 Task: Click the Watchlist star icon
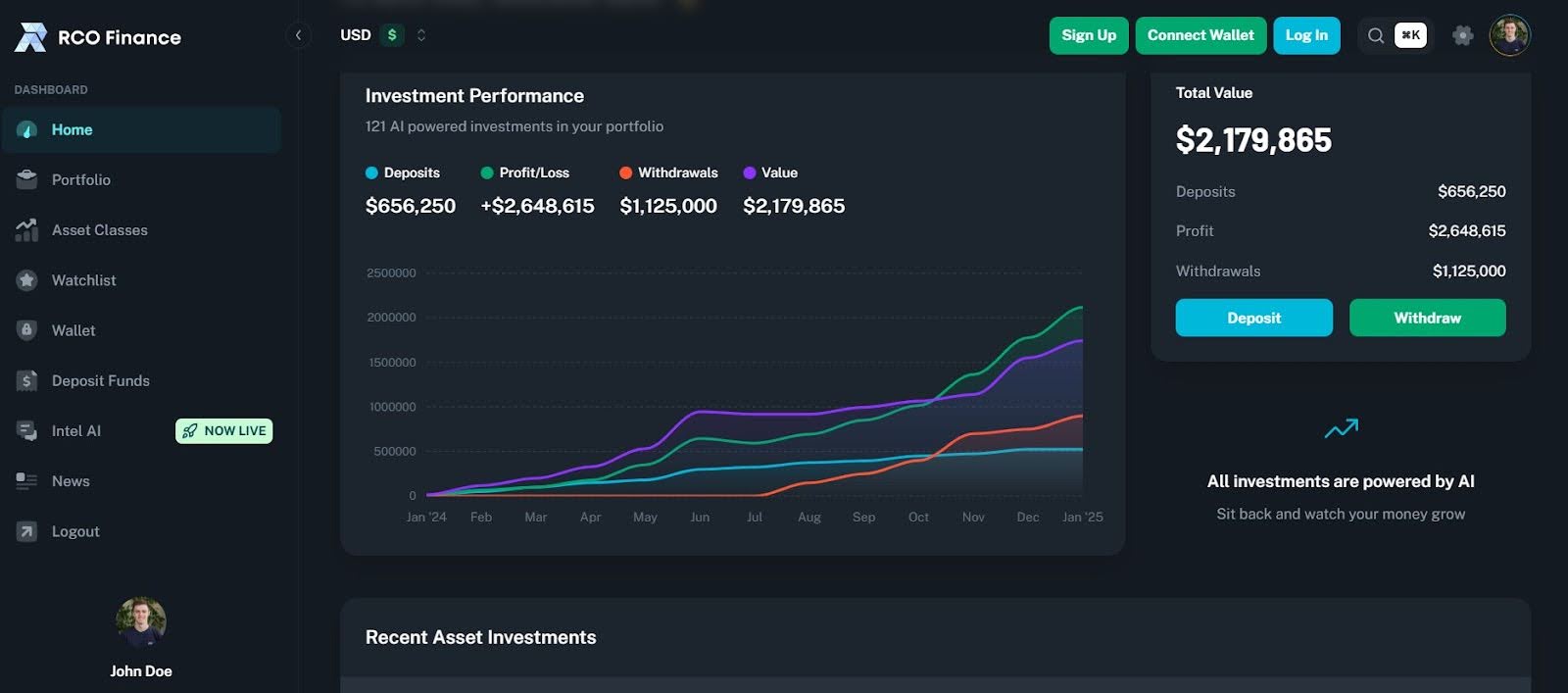click(x=26, y=280)
